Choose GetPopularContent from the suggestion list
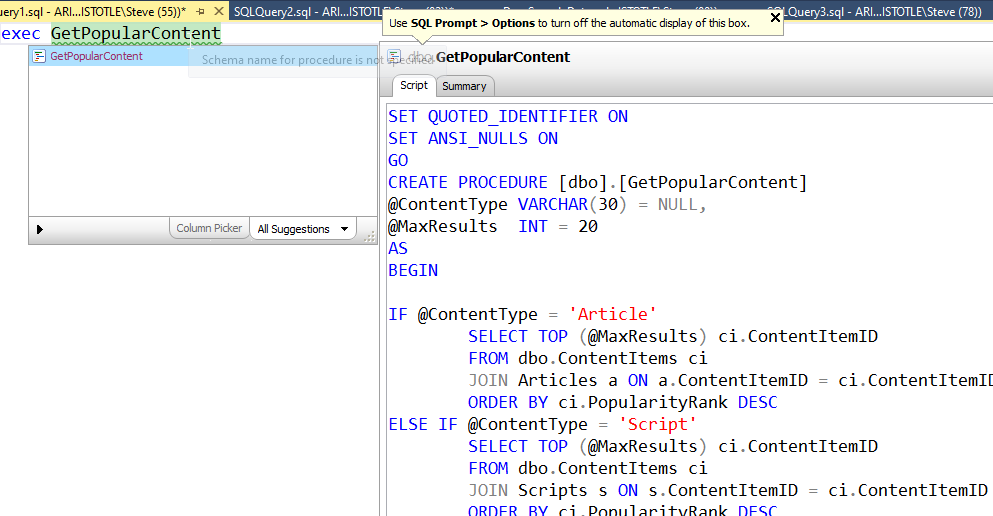This screenshot has width=993, height=516. pos(96,57)
